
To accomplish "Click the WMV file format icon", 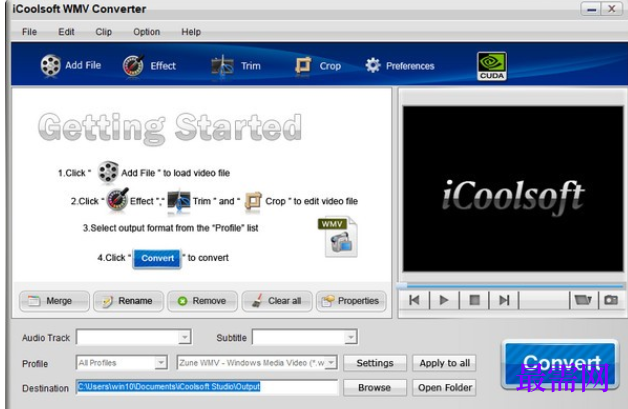I will tap(338, 237).
